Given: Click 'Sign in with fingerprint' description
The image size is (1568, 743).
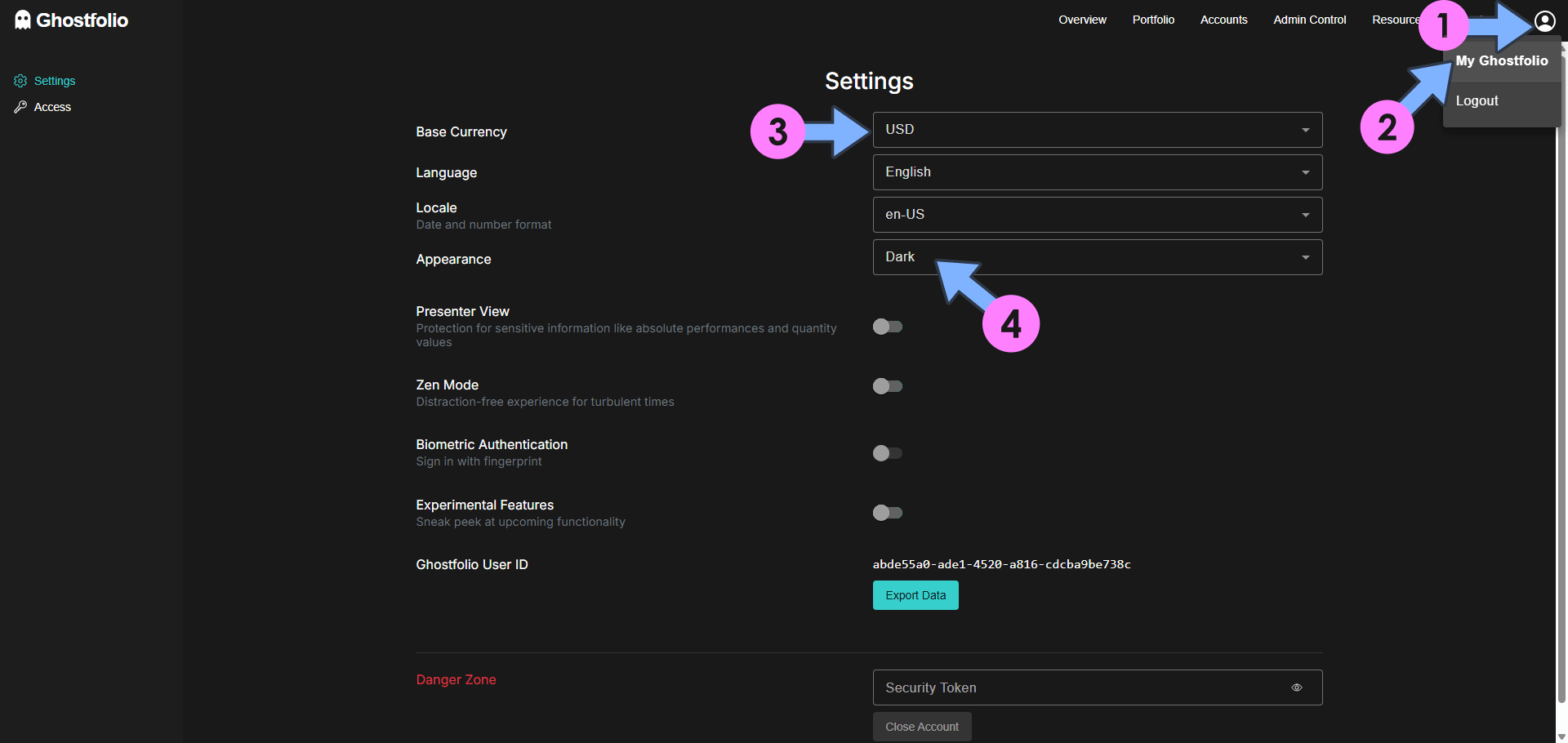Looking at the screenshot, I should [x=479, y=461].
